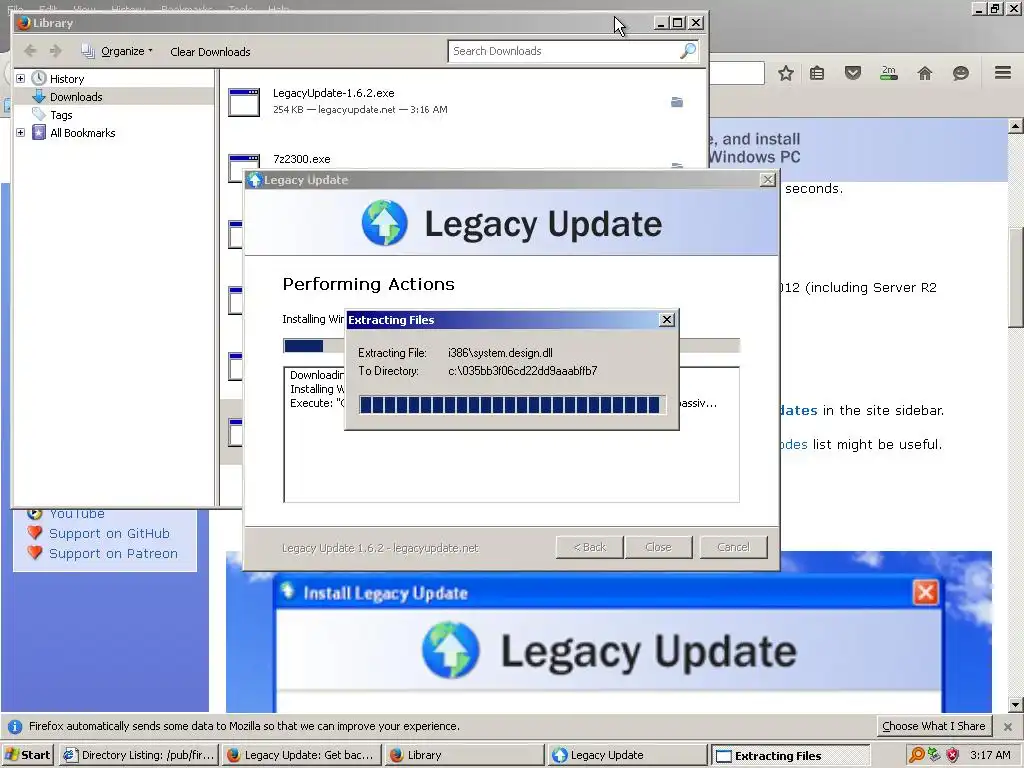Click the red security shield tray icon
The image size is (1024, 768).
coord(953,755)
